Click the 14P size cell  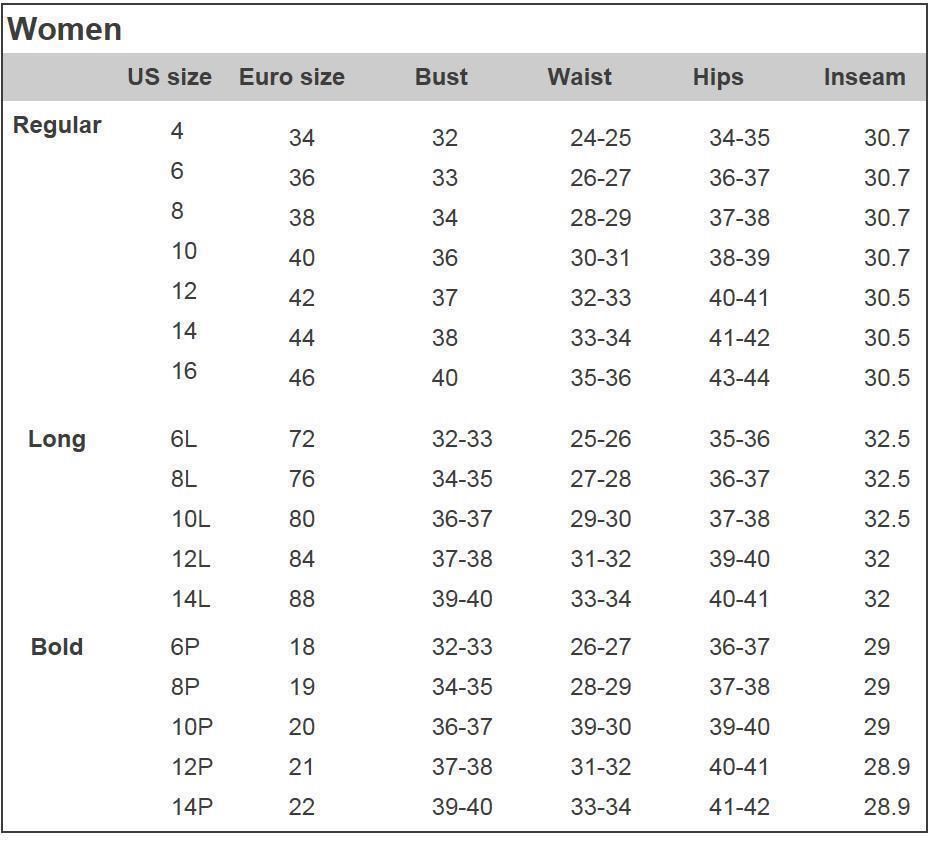192,807
